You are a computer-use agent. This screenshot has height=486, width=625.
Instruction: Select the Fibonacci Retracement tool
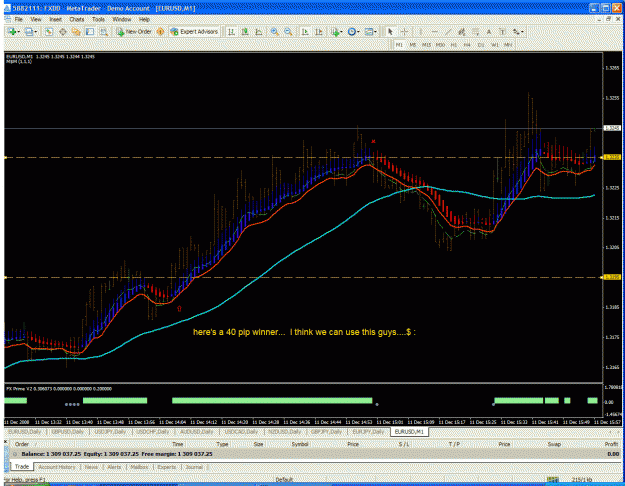pyautogui.click(x=476, y=32)
